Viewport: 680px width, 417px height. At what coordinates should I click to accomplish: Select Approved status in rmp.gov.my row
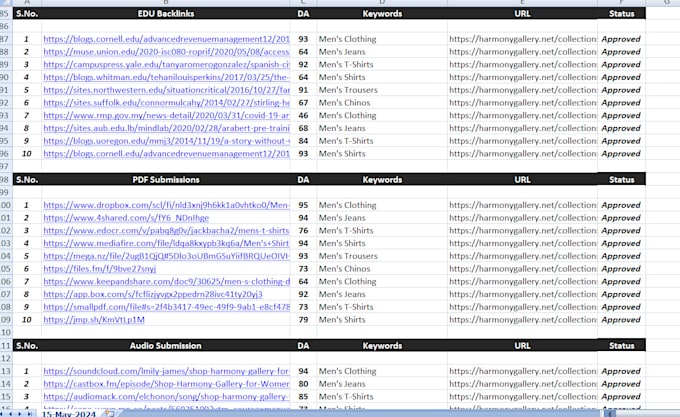621,116
